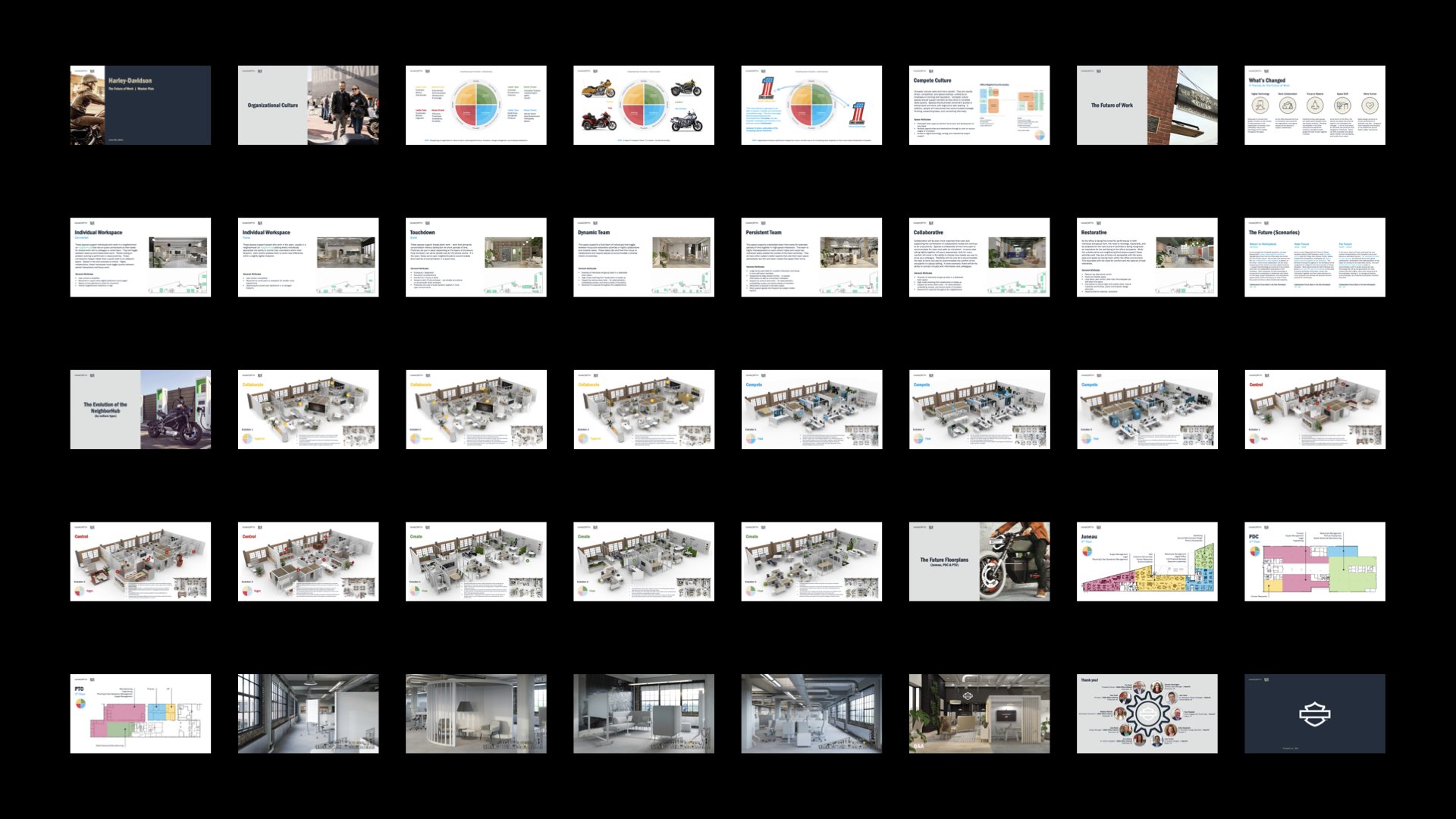Screen dimensions: 1456x819
Task: Open The Future Floorplans section slide
Action: (x=979, y=561)
